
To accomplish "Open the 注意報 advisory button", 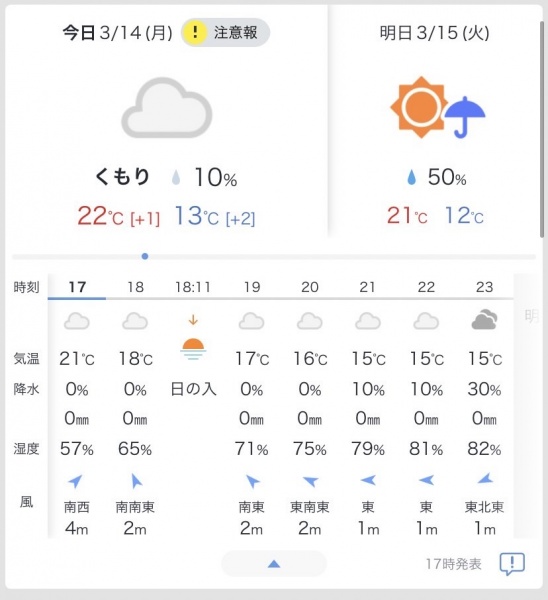I will click(x=225, y=32).
